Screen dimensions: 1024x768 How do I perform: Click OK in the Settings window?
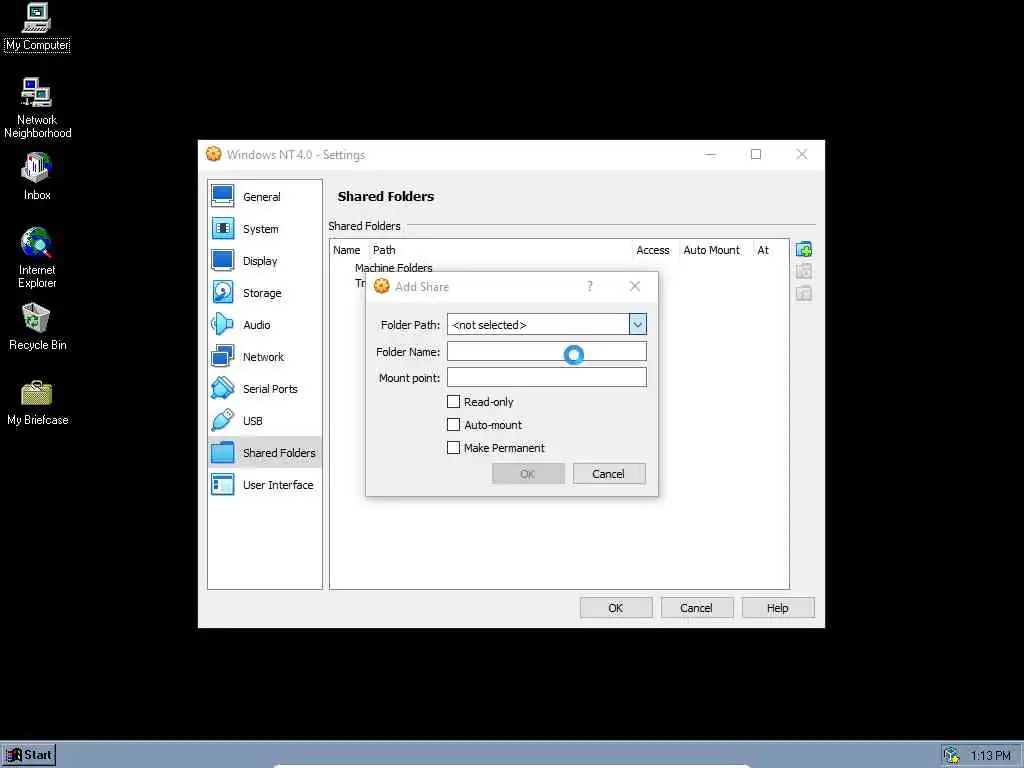click(616, 608)
